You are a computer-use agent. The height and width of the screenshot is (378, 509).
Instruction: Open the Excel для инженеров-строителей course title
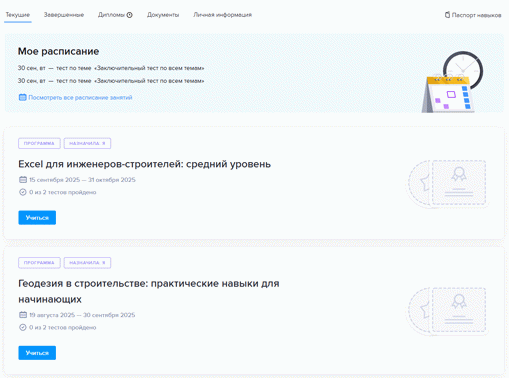(x=144, y=164)
